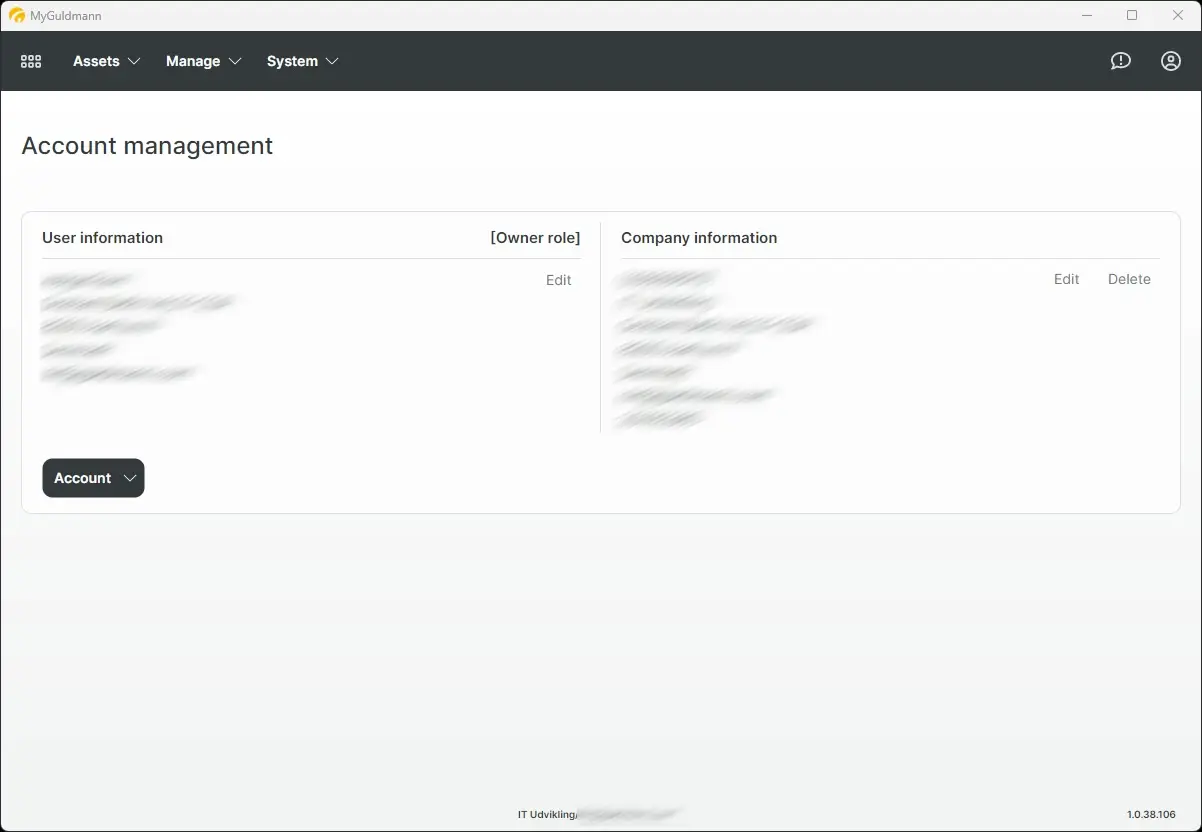Click the account avatar icon top right

coord(1170,61)
